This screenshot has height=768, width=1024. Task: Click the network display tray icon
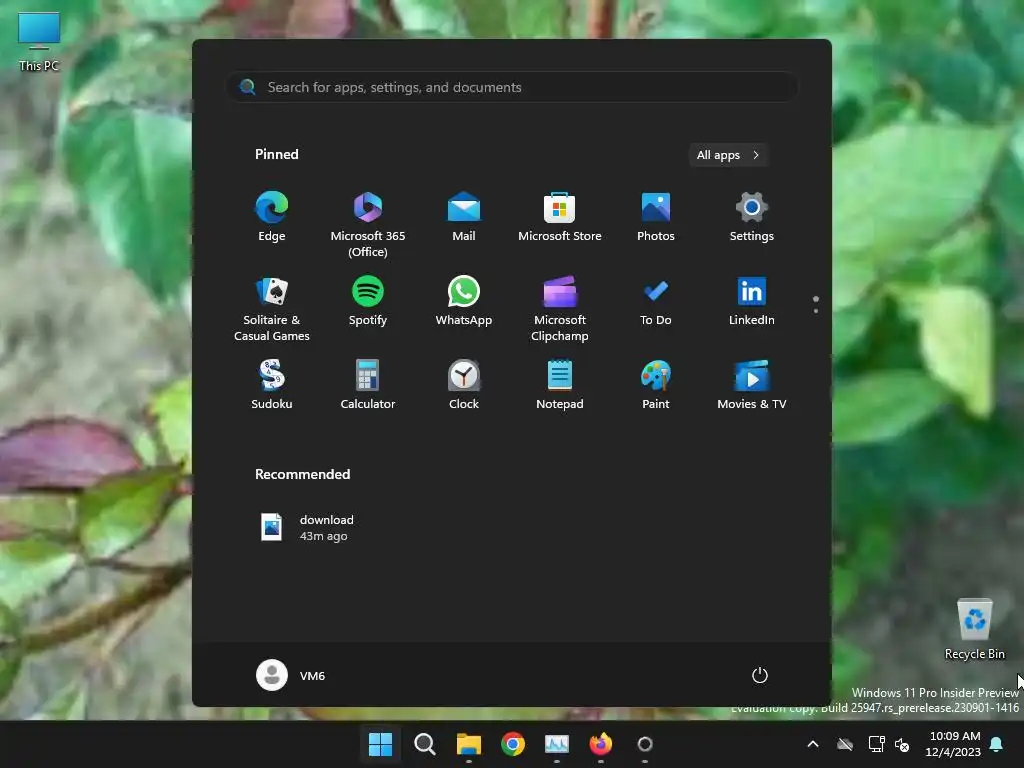click(876, 744)
